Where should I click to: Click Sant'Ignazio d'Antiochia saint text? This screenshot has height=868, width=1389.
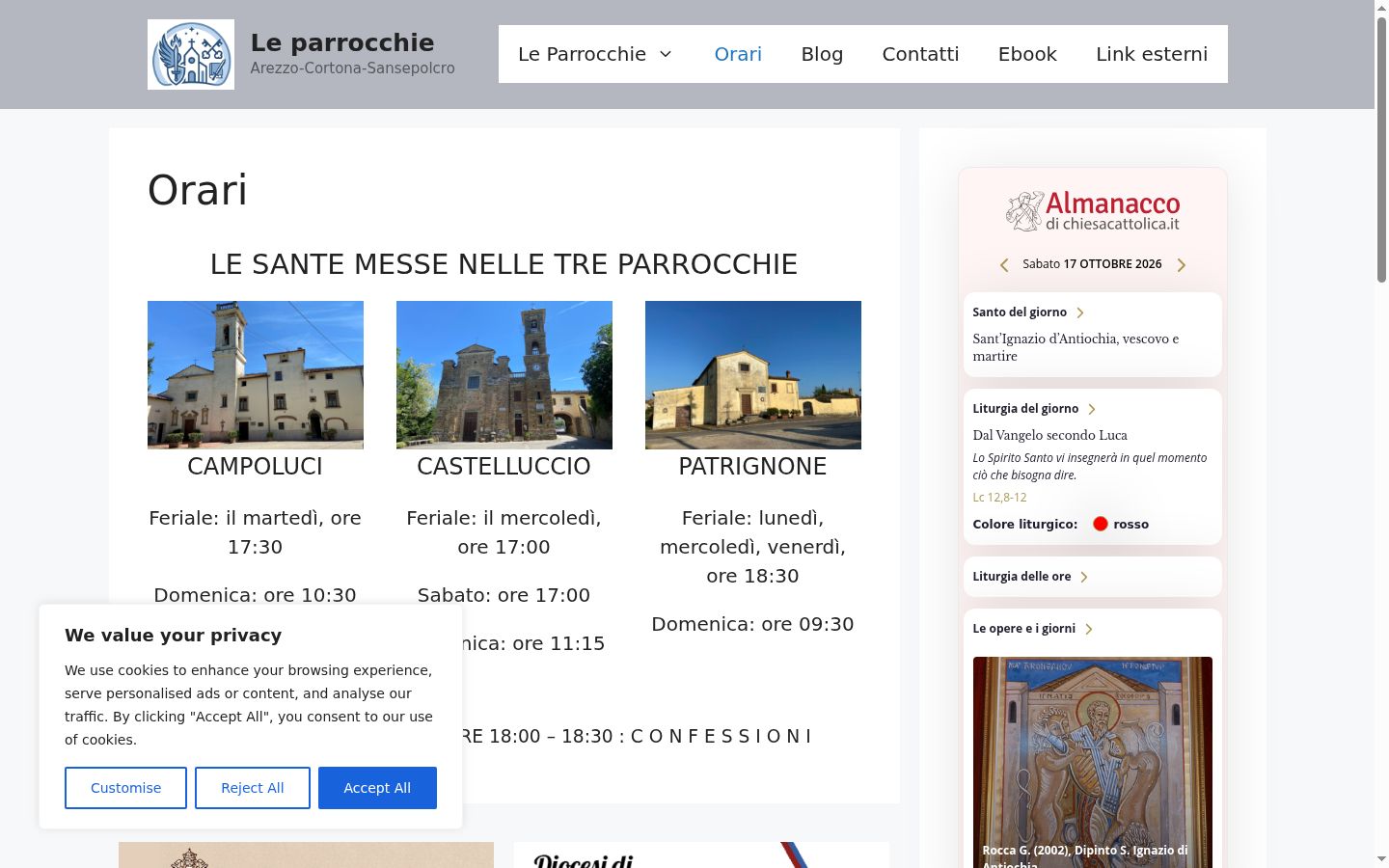1076,347
